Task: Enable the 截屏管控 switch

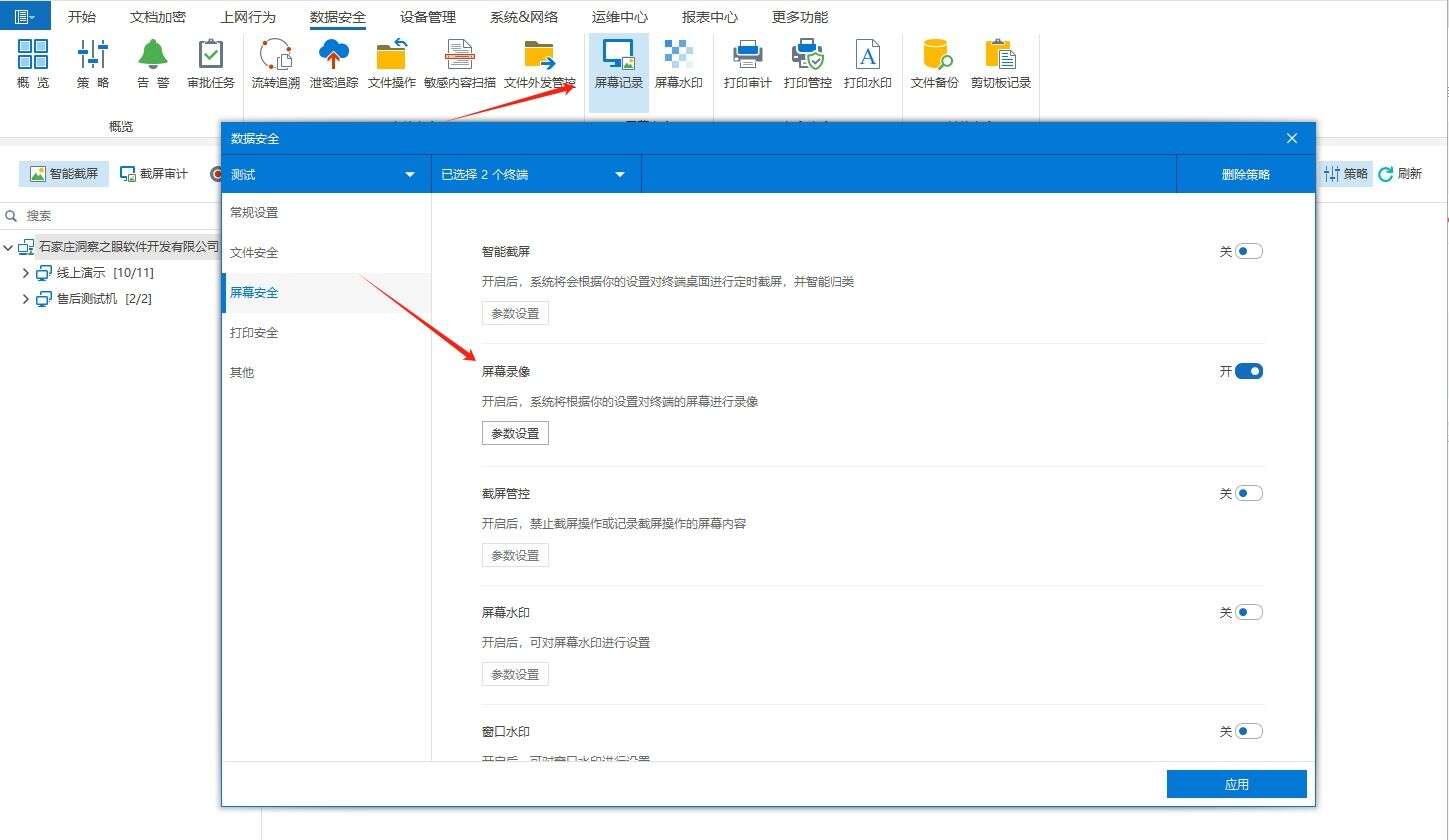Action: click(x=1247, y=493)
